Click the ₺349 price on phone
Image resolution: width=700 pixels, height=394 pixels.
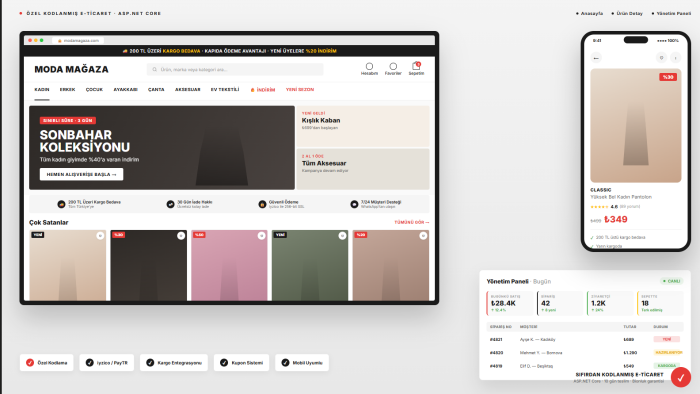[x=616, y=220]
